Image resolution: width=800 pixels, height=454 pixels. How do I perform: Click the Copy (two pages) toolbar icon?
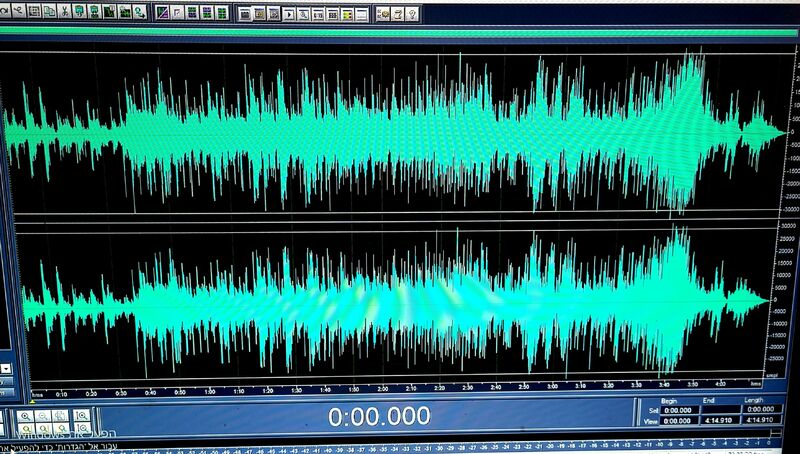(49, 11)
